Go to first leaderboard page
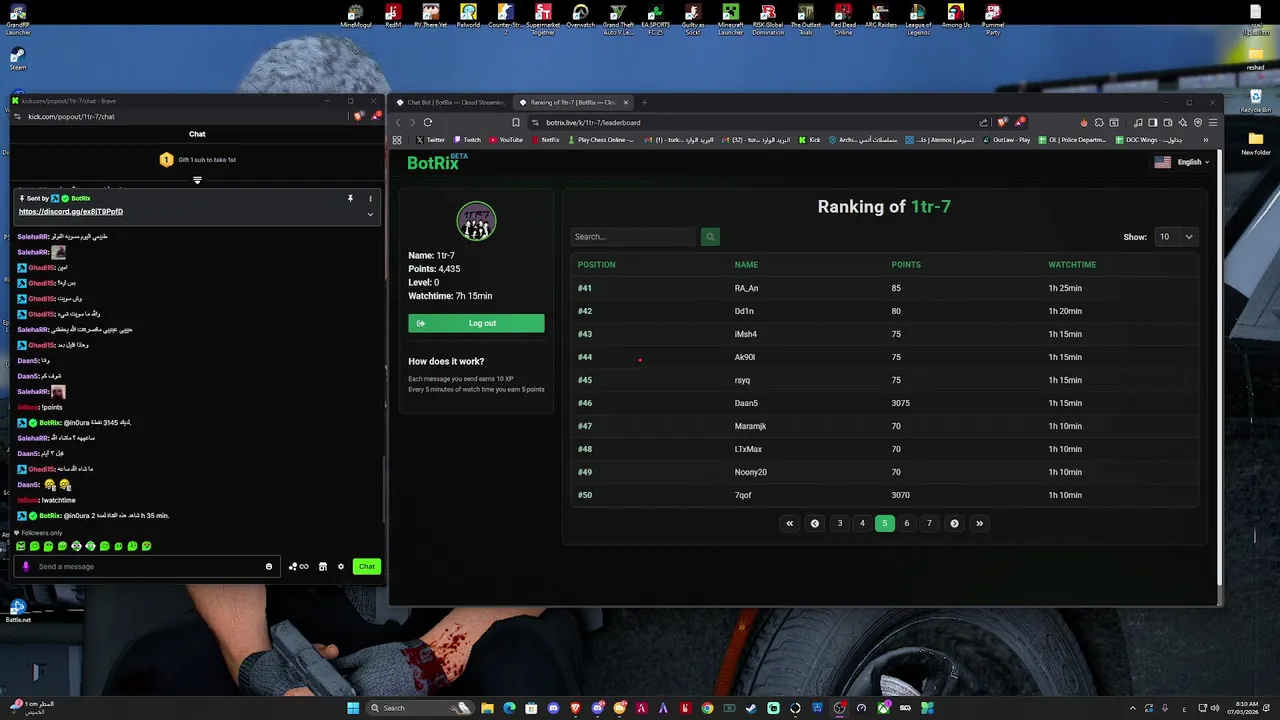The width and height of the screenshot is (1280, 720). pyautogui.click(x=790, y=523)
